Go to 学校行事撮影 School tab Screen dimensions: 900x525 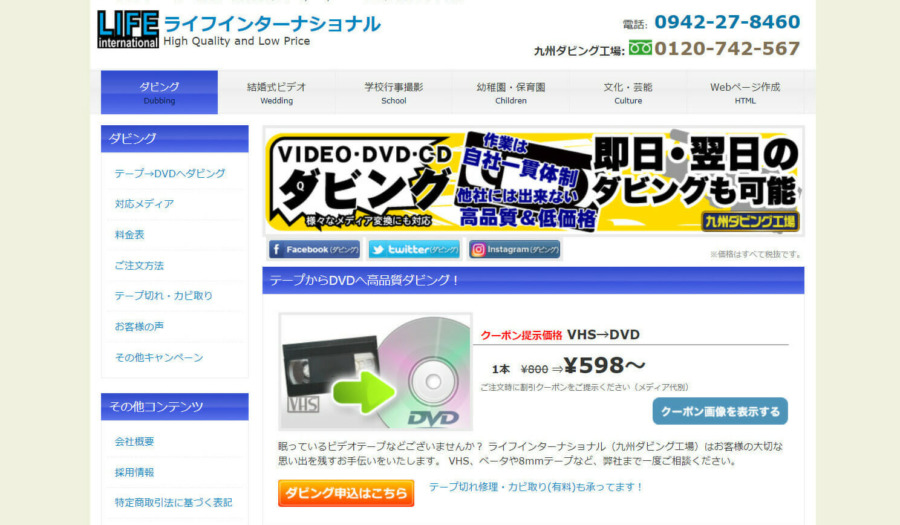click(394, 92)
